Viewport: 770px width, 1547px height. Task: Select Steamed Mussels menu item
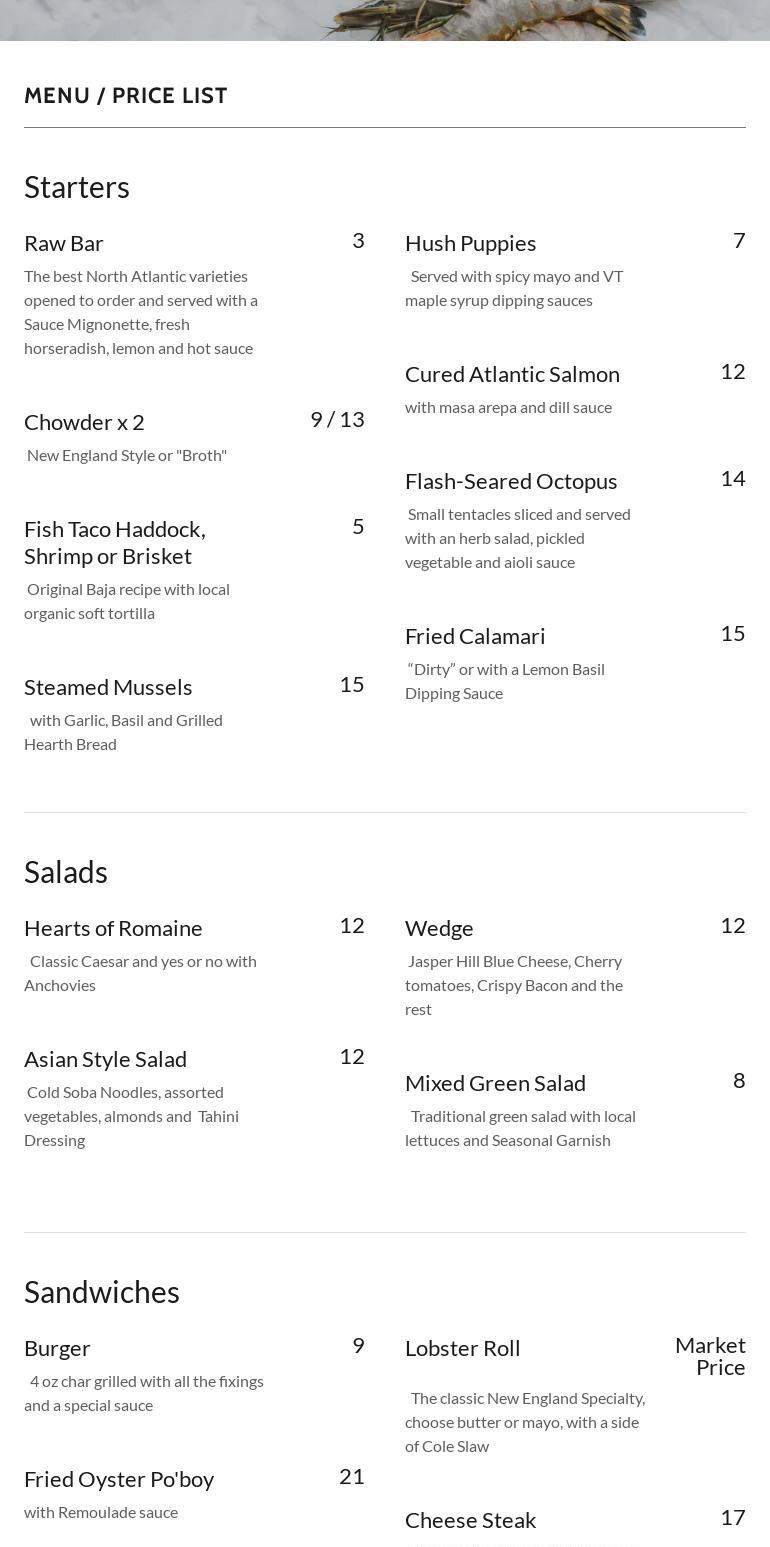click(x=108, y=687)
